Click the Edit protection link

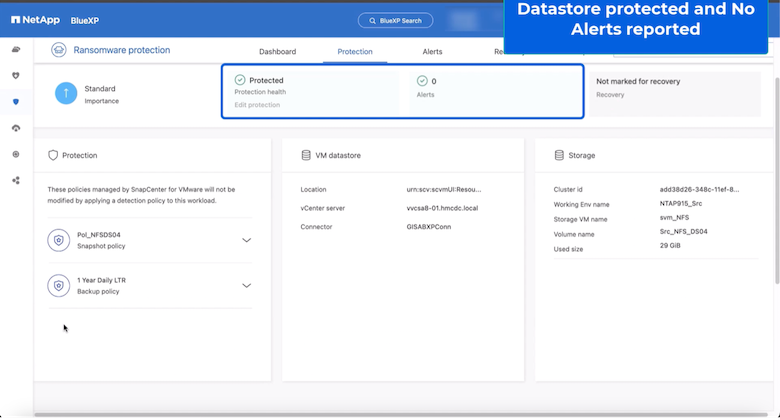tap(257, 105)
